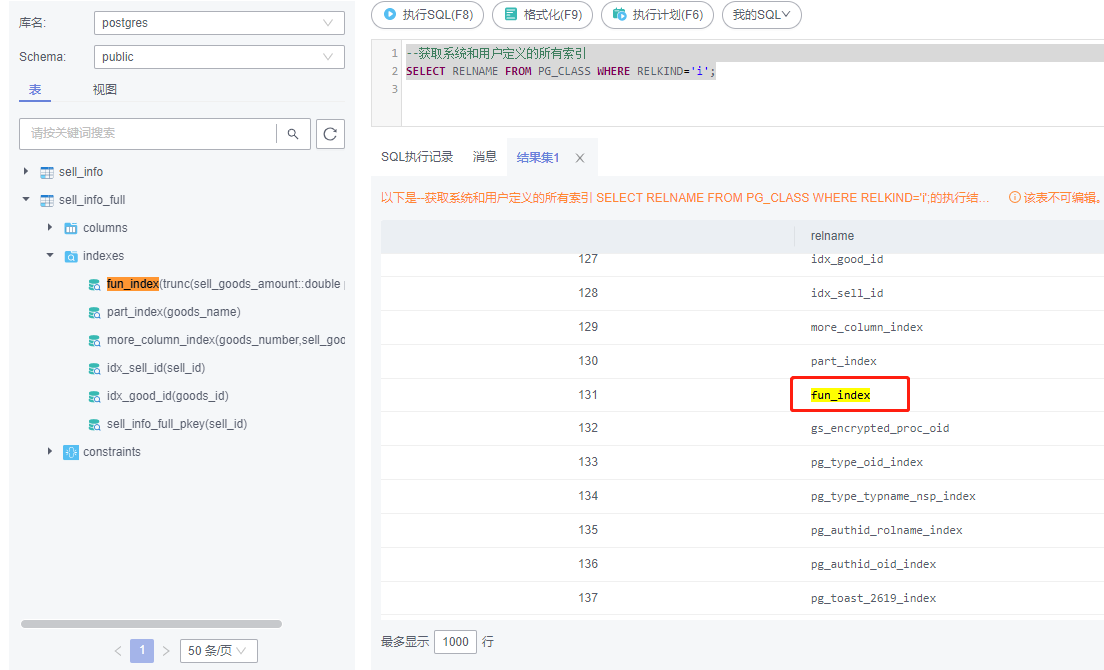This screenshot has height=670, width=1104.
Task: Click the idx_sell_id index icon
Action: (94, 368)
